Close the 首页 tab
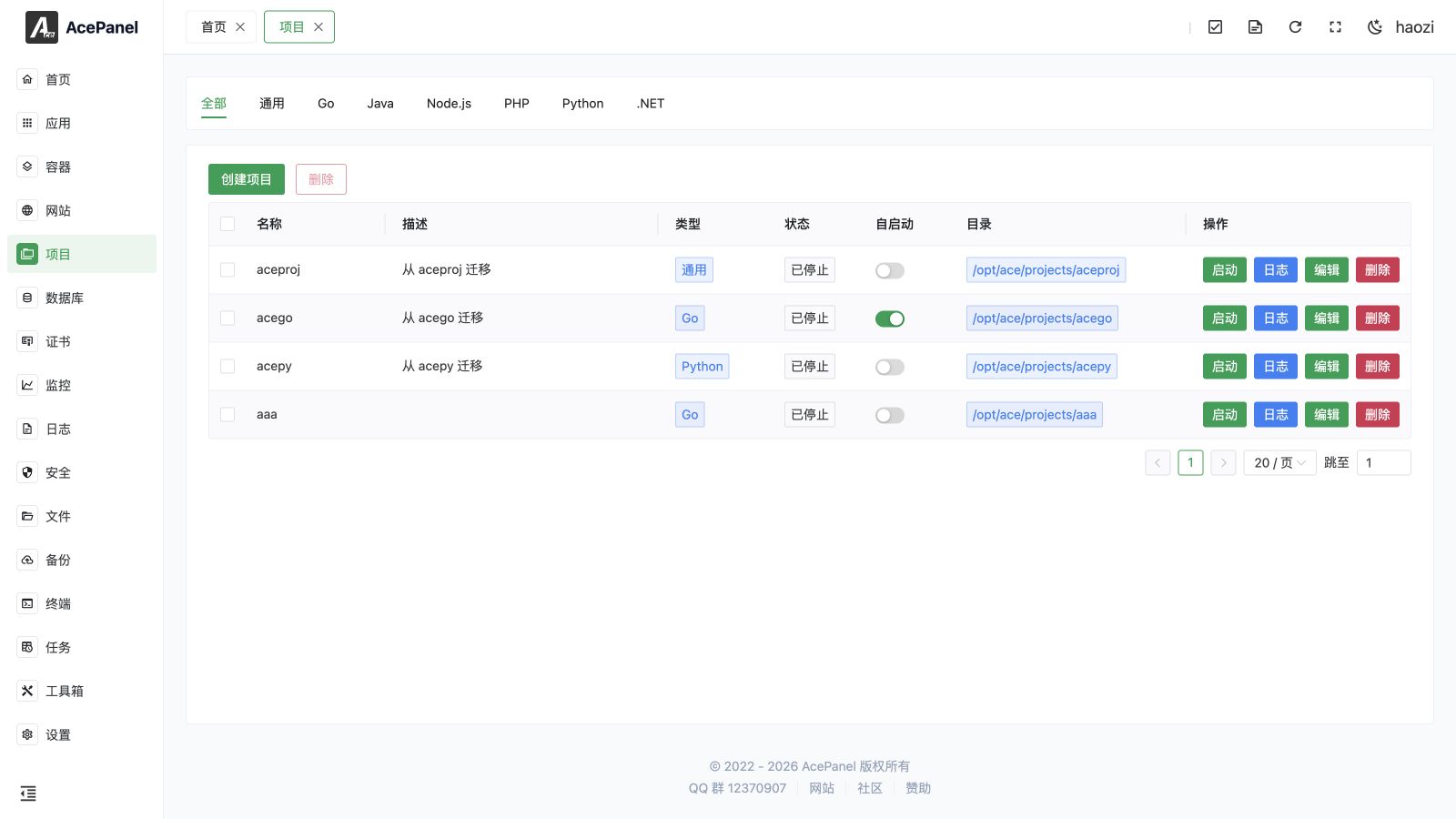 [240, 27]
